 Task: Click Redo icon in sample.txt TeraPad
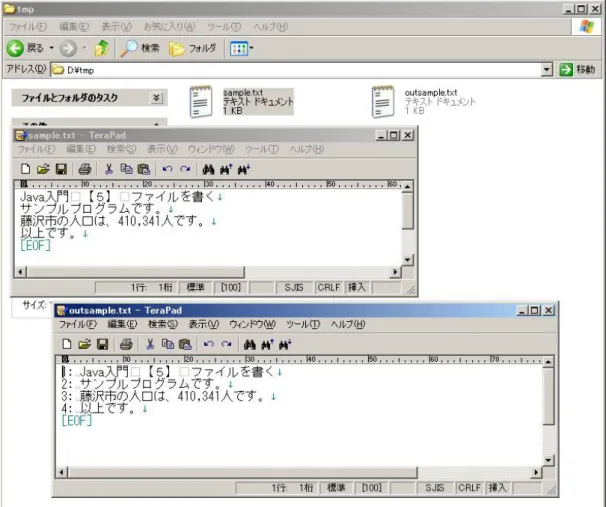[x=185, y=169]
